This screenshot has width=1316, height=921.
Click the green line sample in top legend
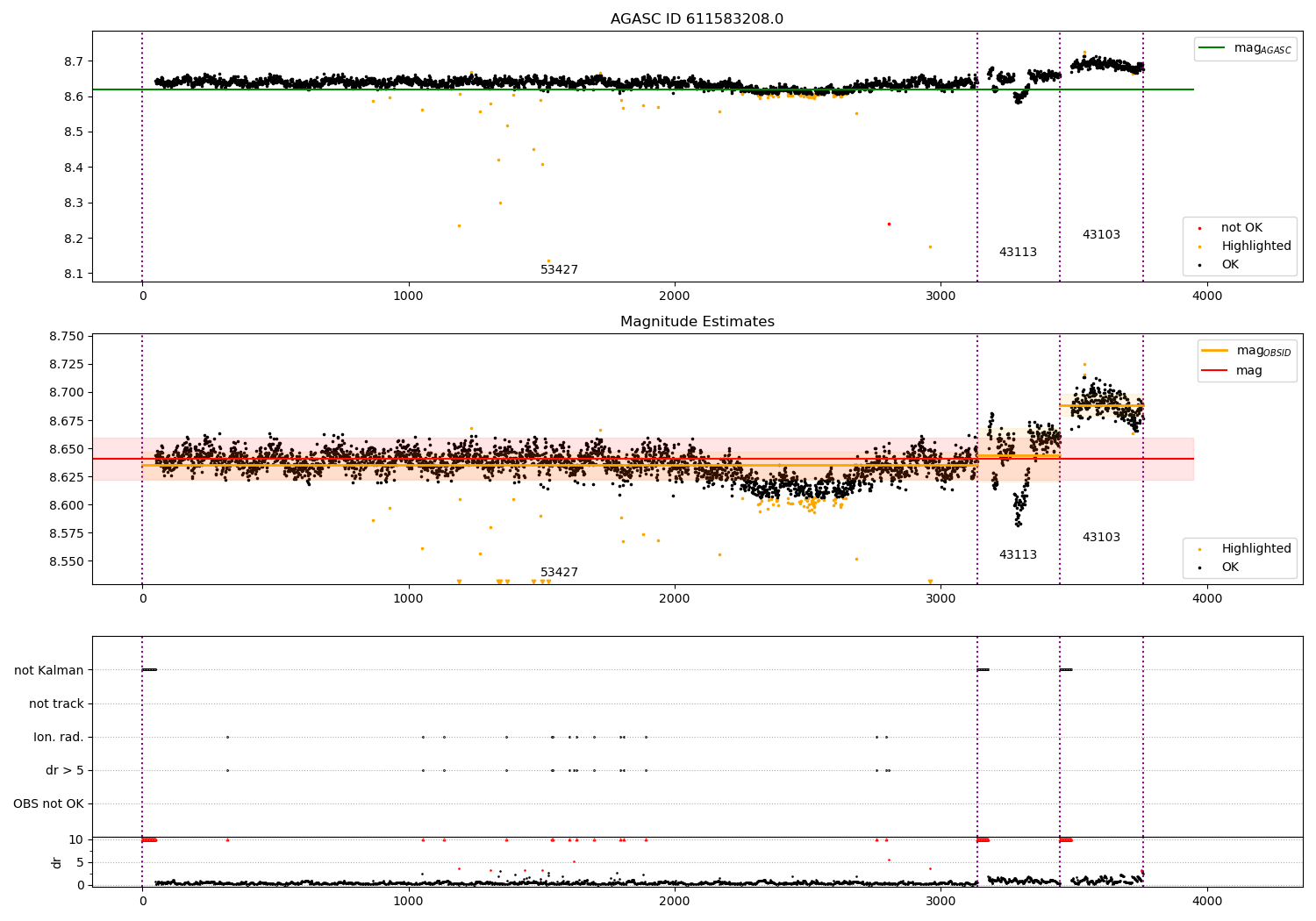point(1213,48)
